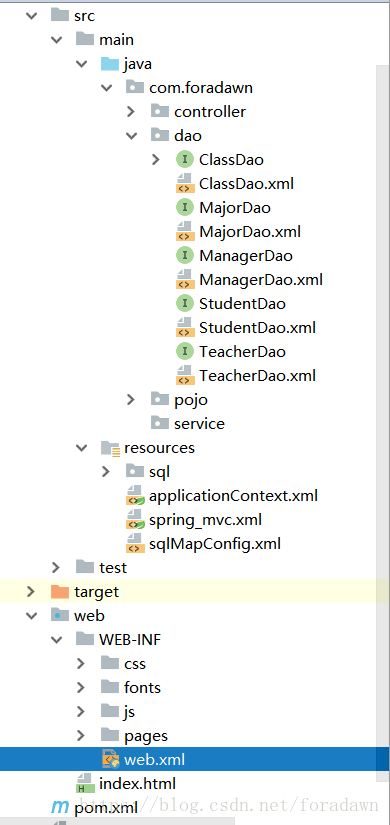Collapse the dao package arrow
Viewport: 390px width, 825px height.
point(132,136)
